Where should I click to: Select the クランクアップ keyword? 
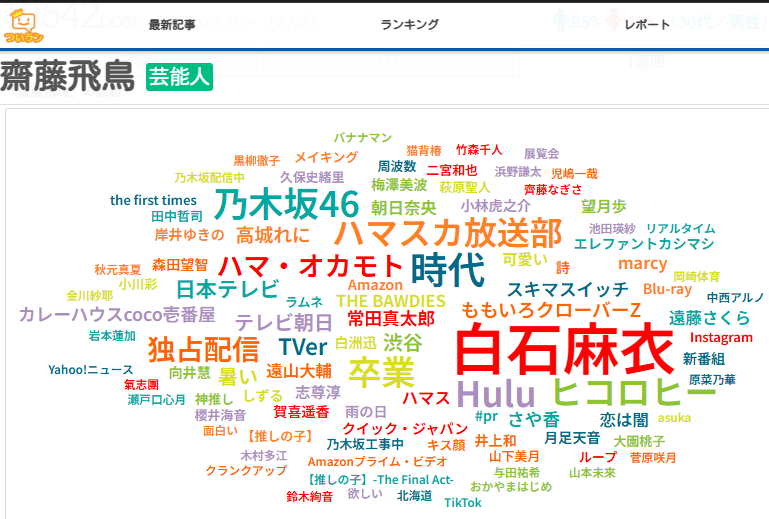click(x=246, y=470)
